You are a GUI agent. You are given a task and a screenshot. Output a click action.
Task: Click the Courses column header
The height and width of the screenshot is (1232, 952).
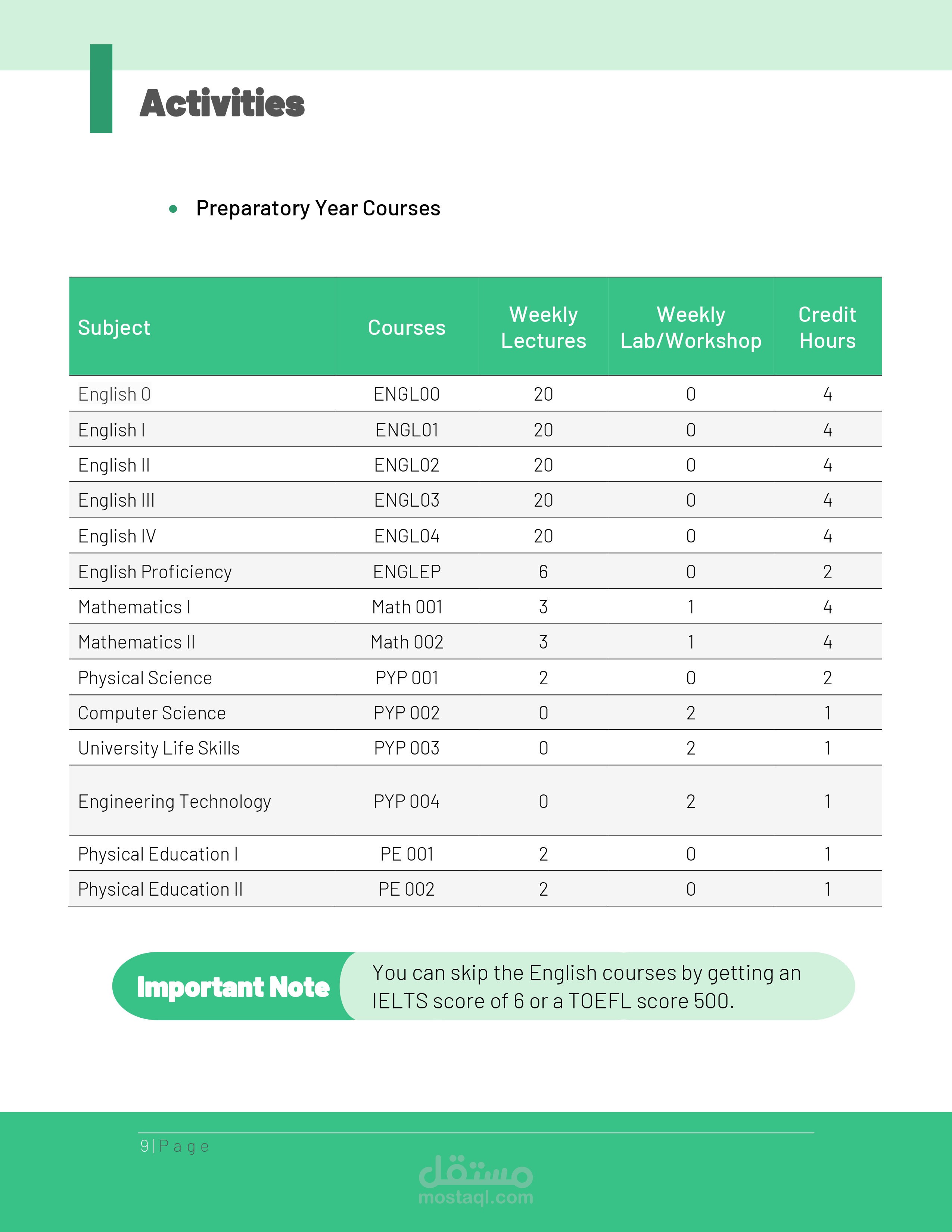407,328
